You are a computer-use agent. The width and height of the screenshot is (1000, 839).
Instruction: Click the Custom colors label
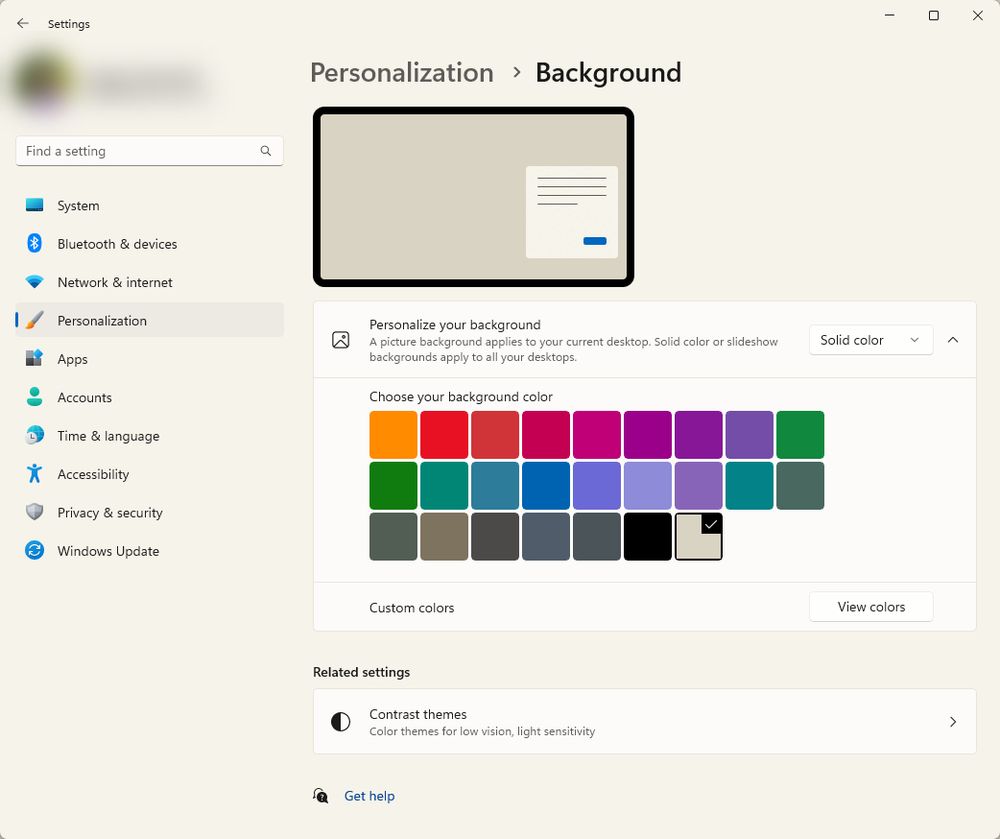tap(412, 608)
